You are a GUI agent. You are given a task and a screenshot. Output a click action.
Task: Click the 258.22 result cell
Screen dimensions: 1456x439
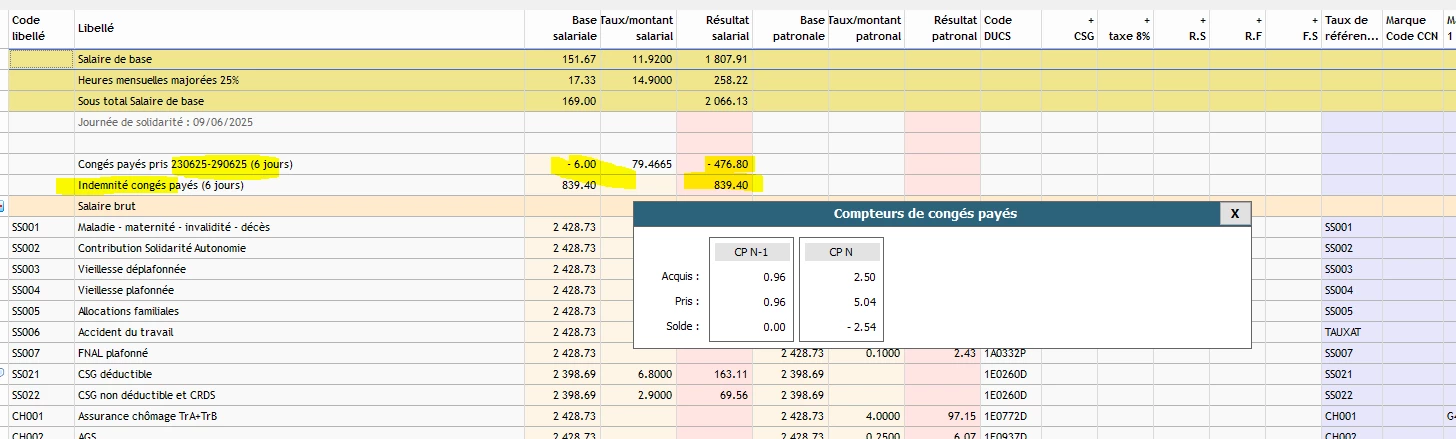pyautogui.click(x=714, y=80)
